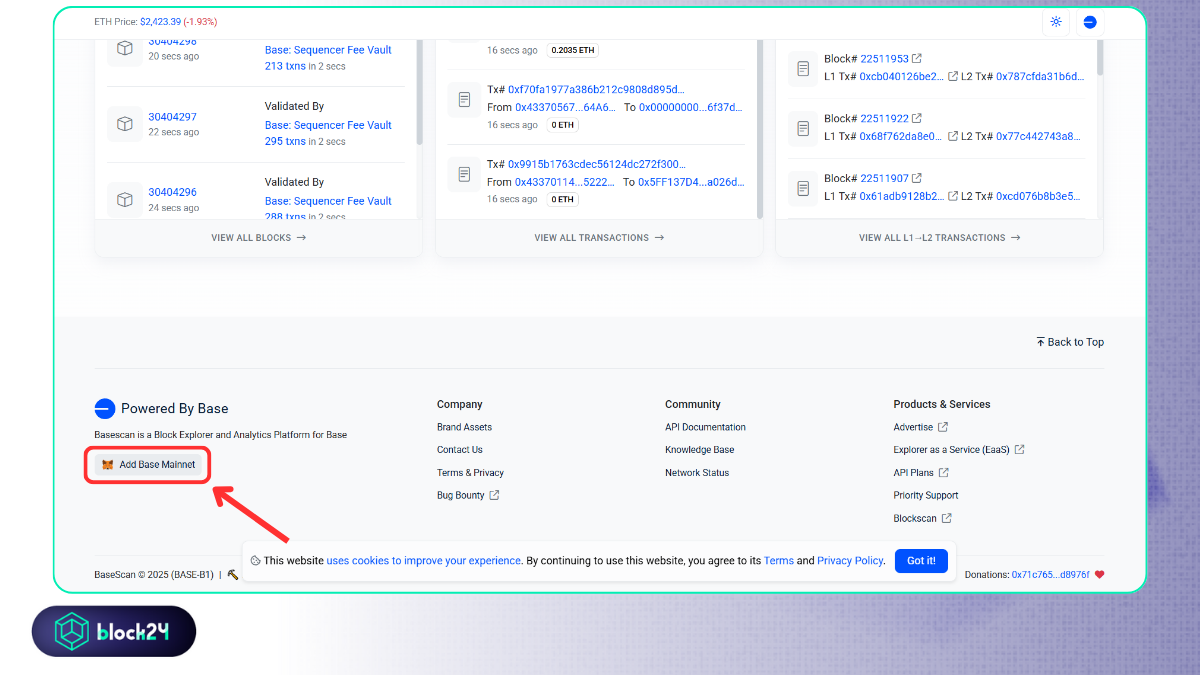The width and height of the screenshot is (1200, 675).
Task: Open Terms link in cookie banner
Action: (x=779, y=561)
